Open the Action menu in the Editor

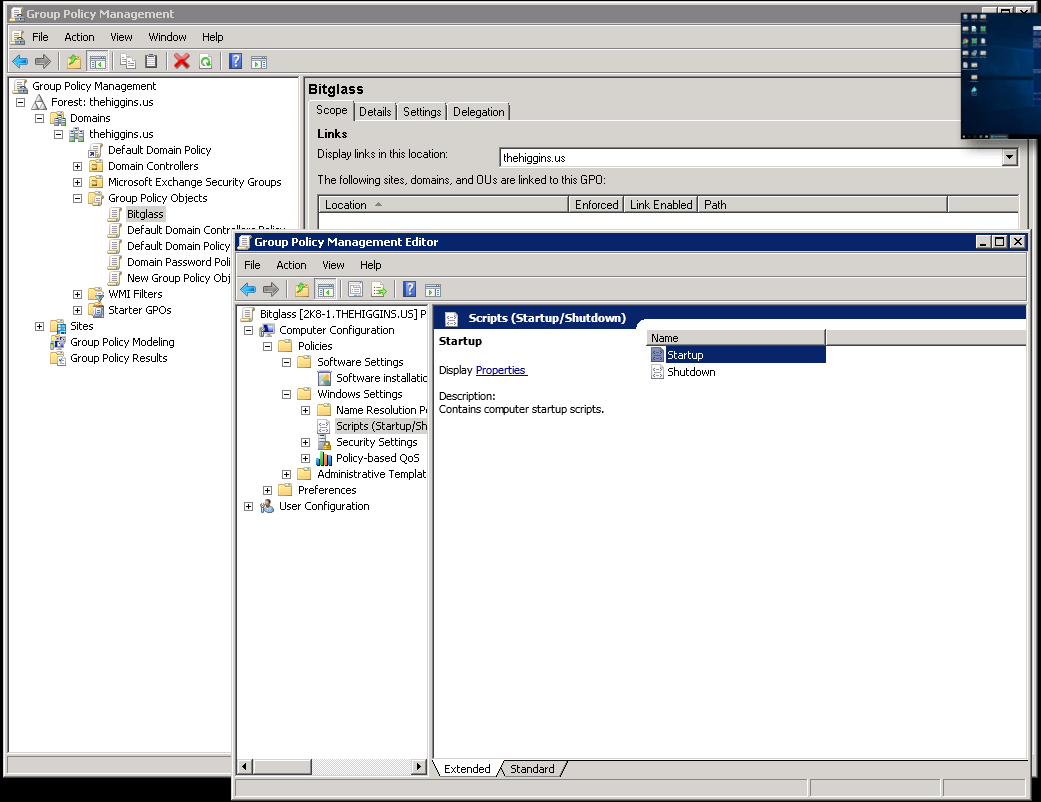291,264
